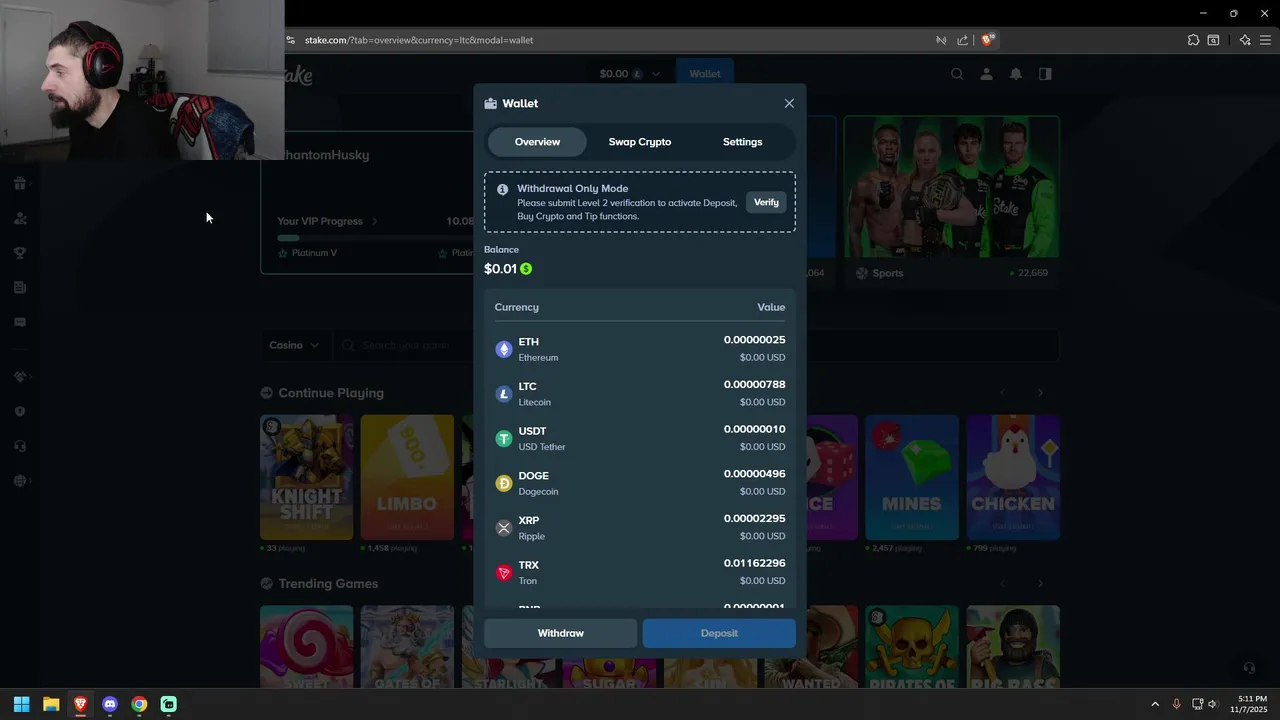
Task: Click the Value column header
Action: pos(771,307)
